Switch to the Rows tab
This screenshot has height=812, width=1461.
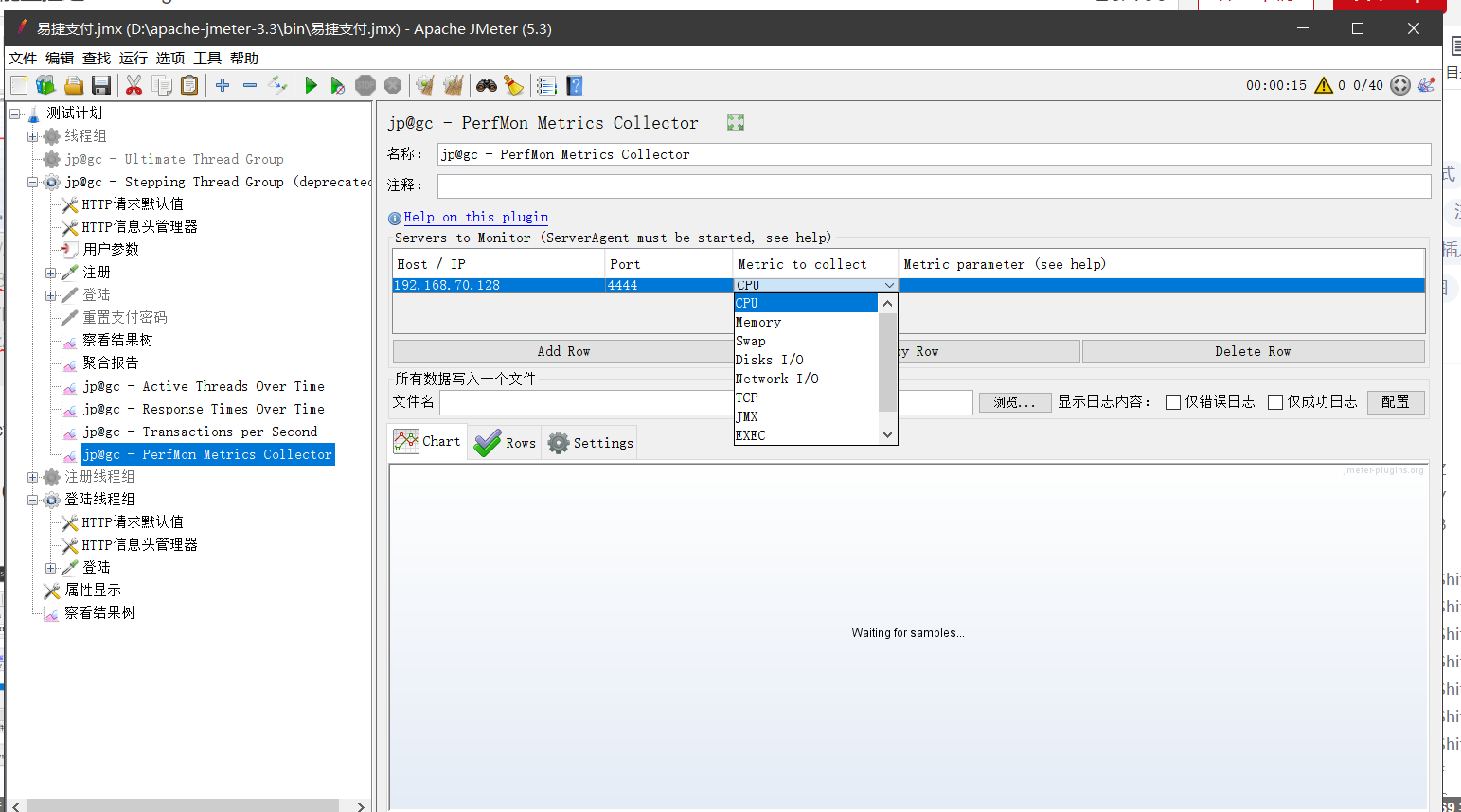505,443
